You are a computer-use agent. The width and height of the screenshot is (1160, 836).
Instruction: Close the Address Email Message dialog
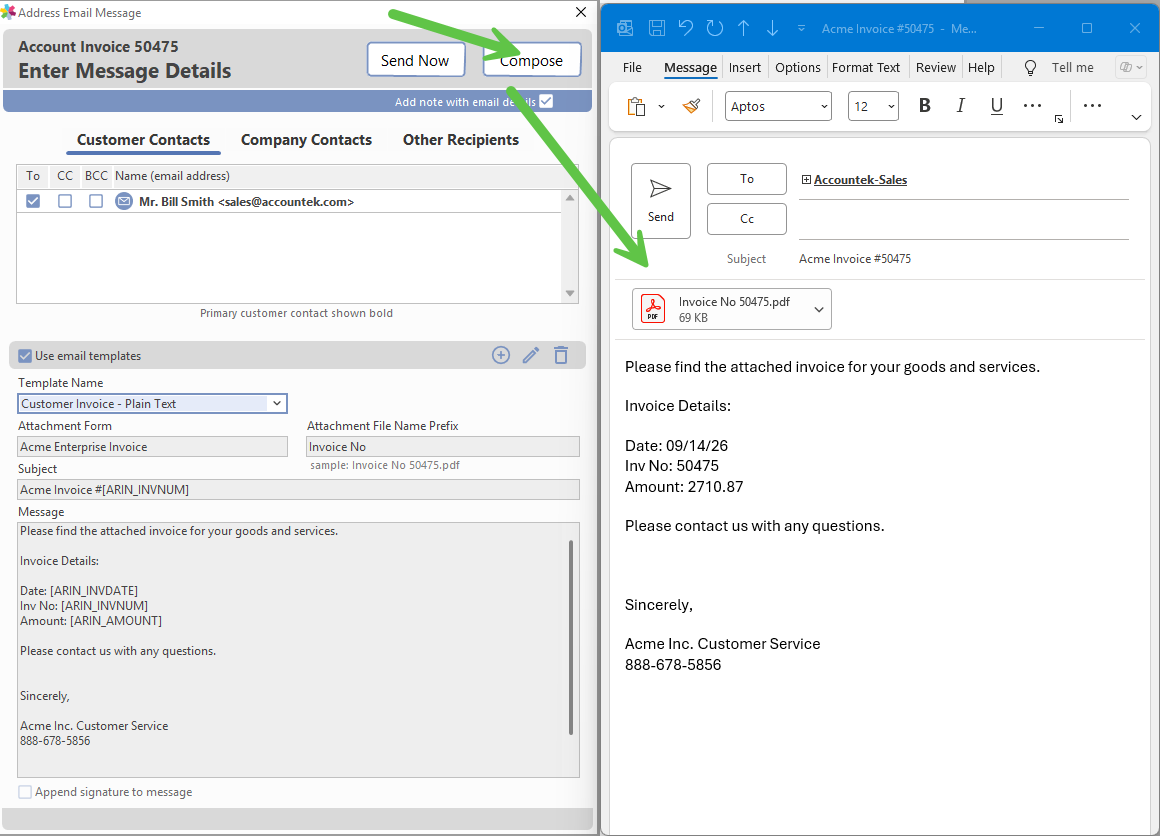pyautogui.click(x=581, y=12)
